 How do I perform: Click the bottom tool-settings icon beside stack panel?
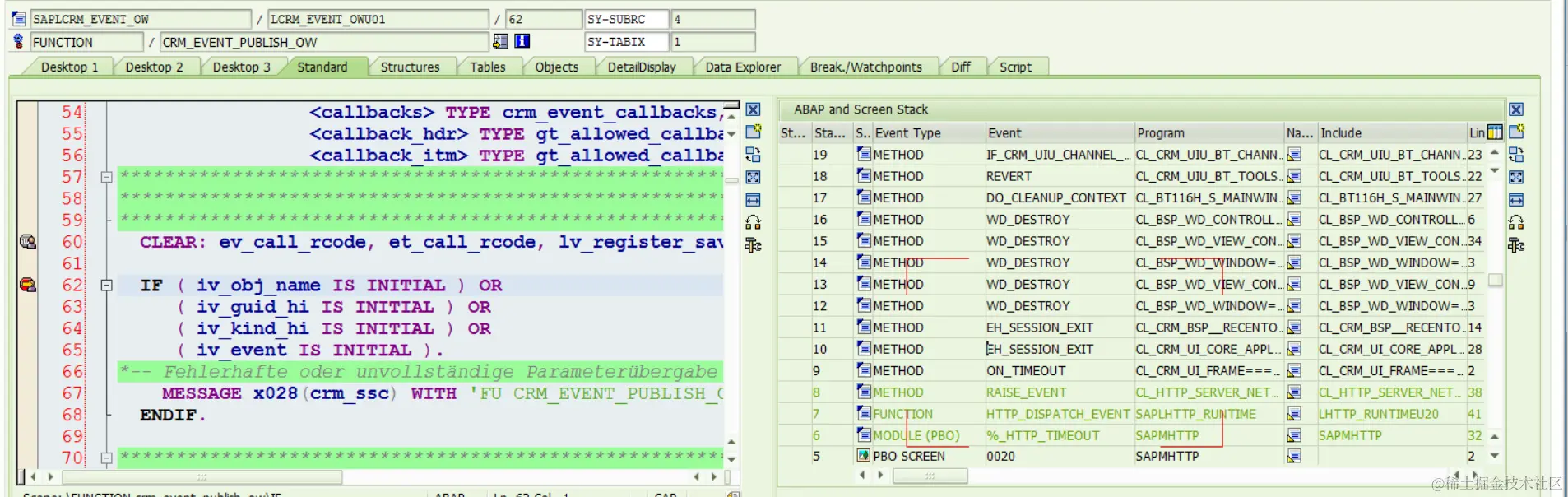click(x=1516, y=245)
